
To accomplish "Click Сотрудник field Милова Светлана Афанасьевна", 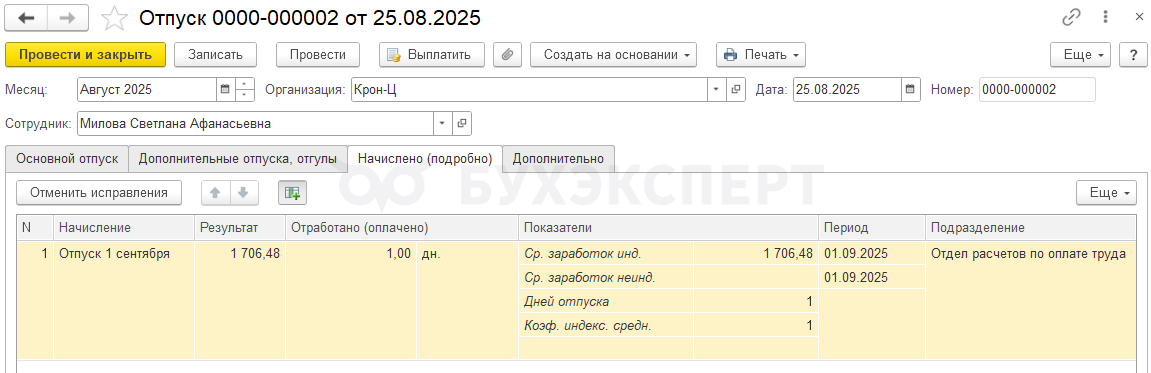I will tap(255, 123).
